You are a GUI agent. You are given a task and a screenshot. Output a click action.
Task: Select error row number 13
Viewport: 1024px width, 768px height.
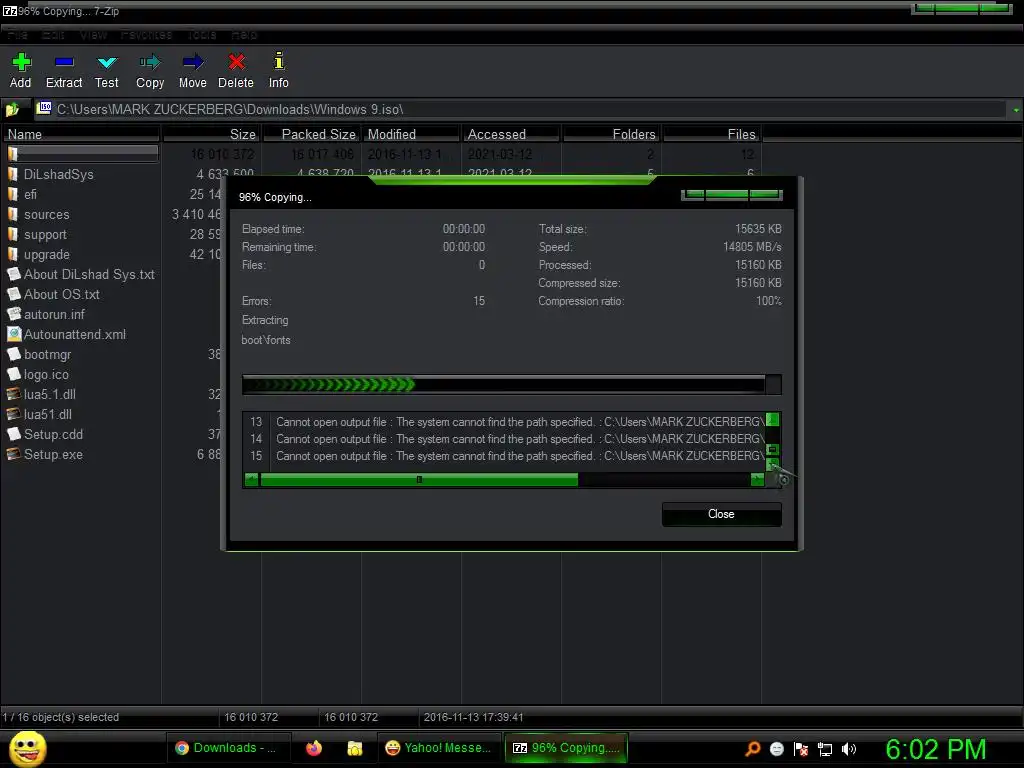coord(504,422)
